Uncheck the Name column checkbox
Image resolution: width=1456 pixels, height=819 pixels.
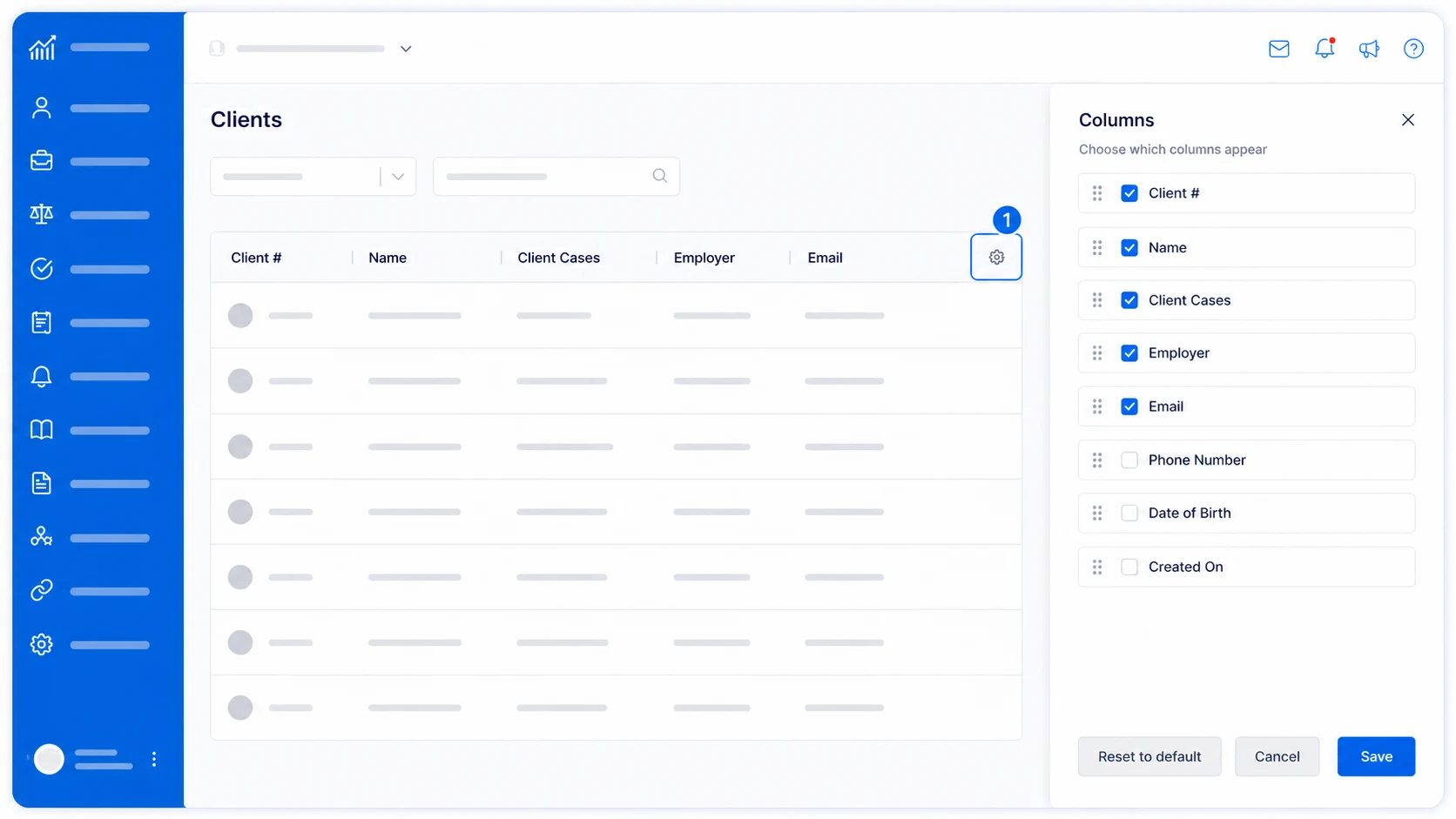[1129, 248]
